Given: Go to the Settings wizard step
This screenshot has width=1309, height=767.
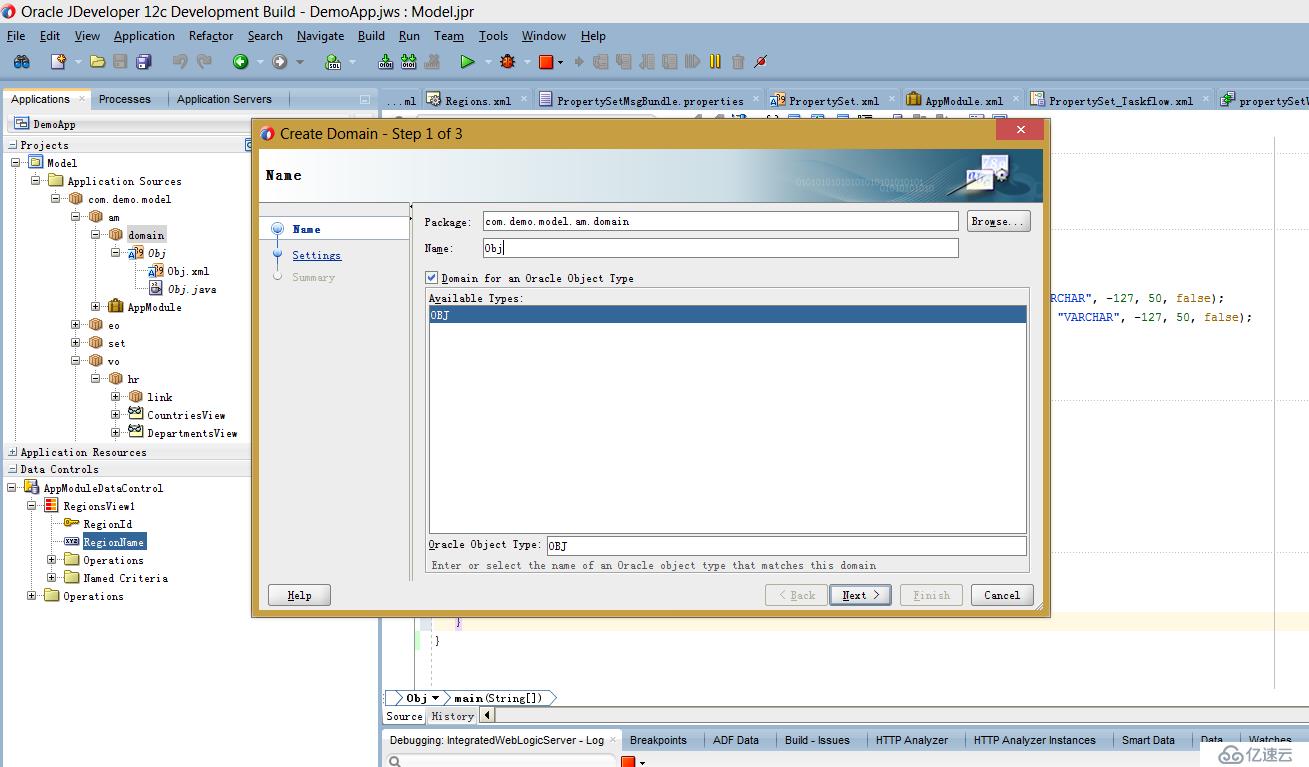Looking at the screenshot, I should pos(316,255).
